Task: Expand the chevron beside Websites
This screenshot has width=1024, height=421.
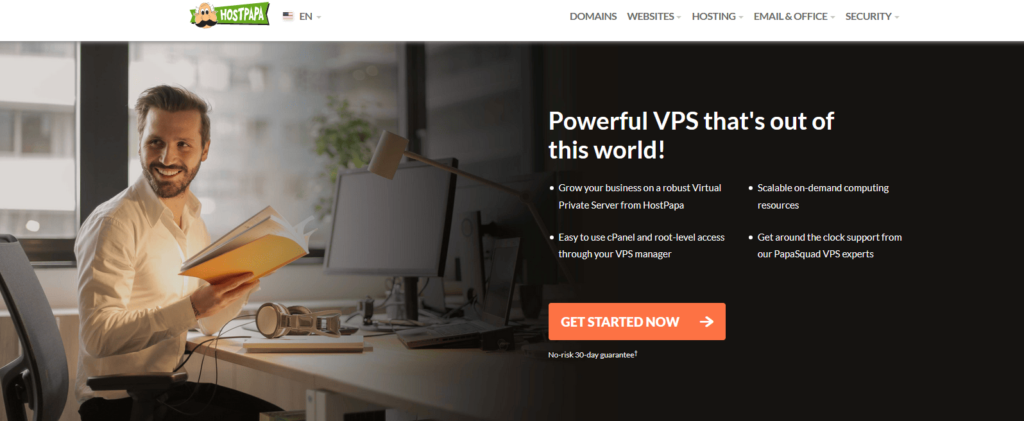Action: pos(679,18)
